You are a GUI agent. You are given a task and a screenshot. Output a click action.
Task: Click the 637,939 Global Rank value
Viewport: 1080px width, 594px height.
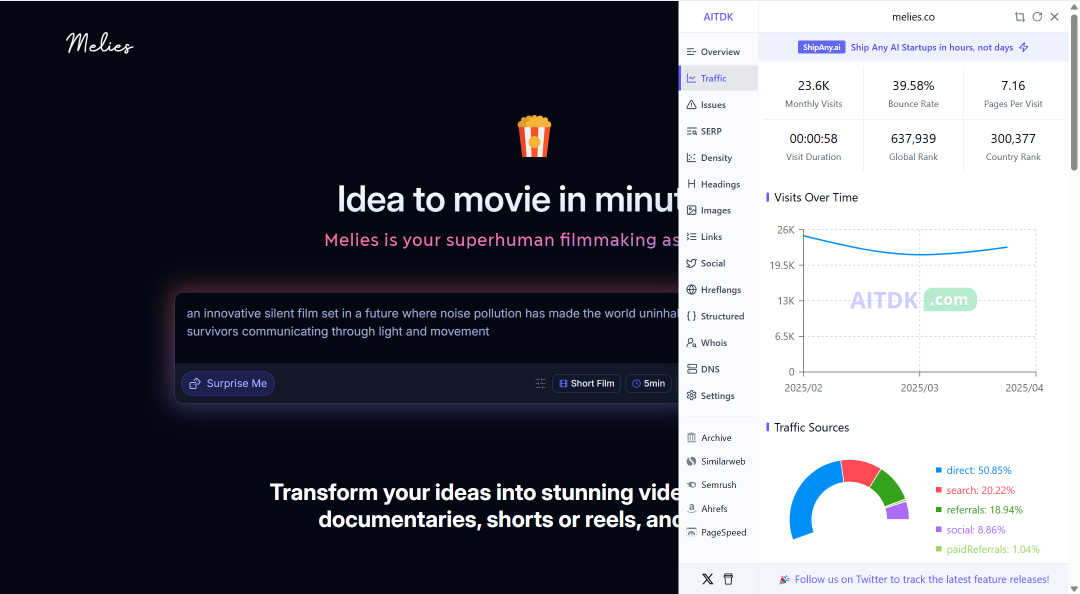(x=913, y=139)
